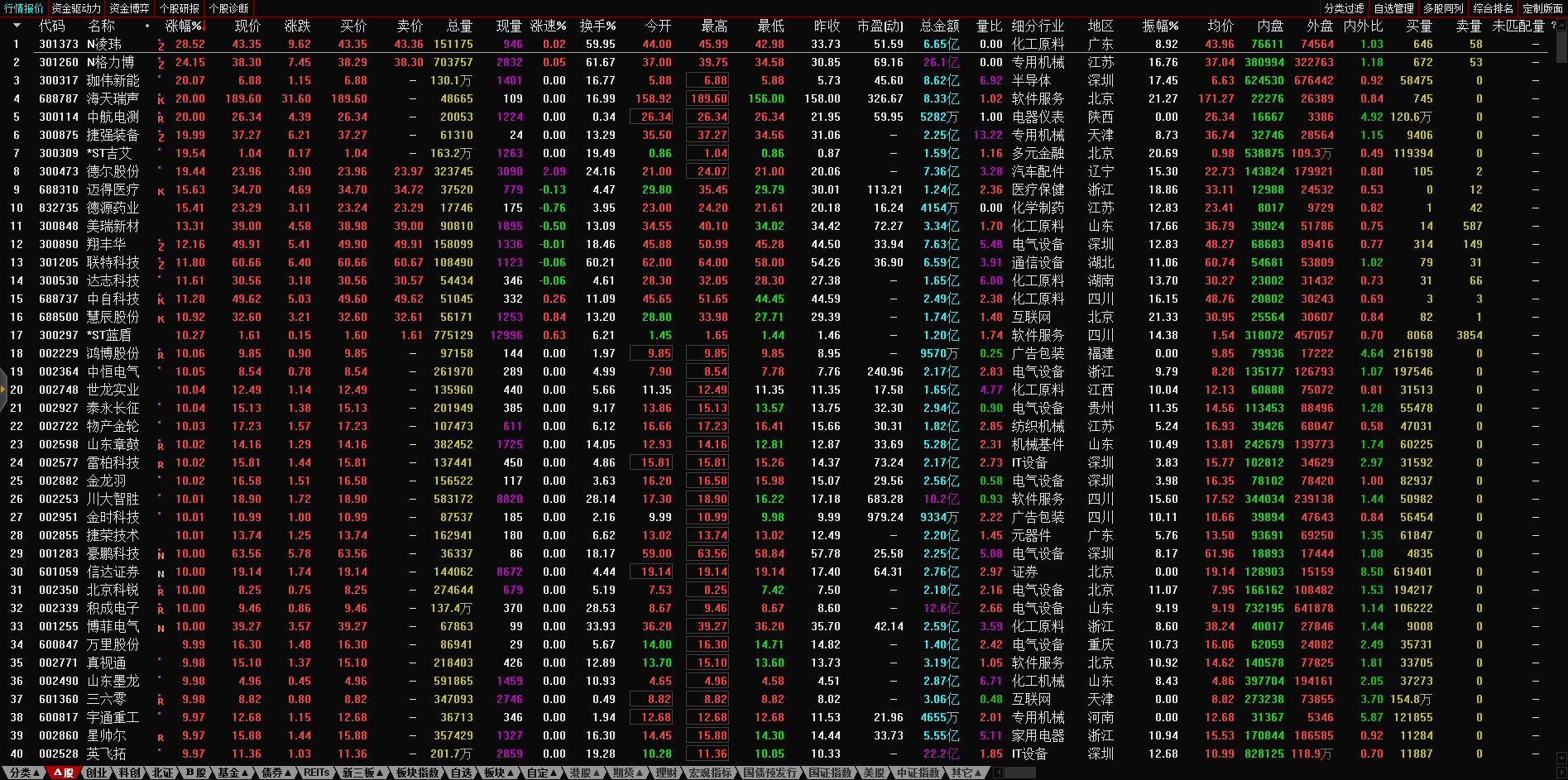1568x780 pixels.
Task: Click the help question mark at the header's right end
Action: click(x=1552, y=26)
